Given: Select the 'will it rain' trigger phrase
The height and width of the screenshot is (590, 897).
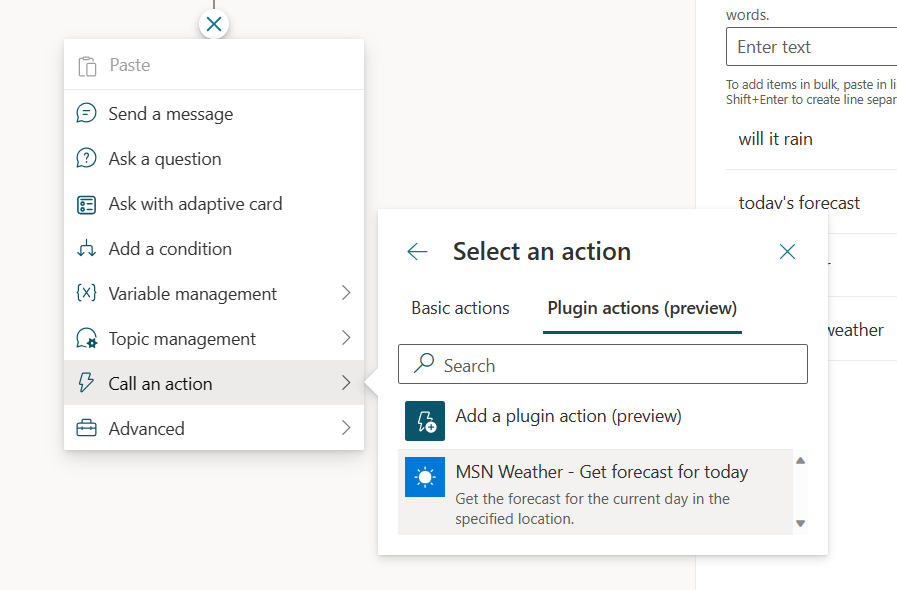Looking at the screenshot, I should [775, 138].
